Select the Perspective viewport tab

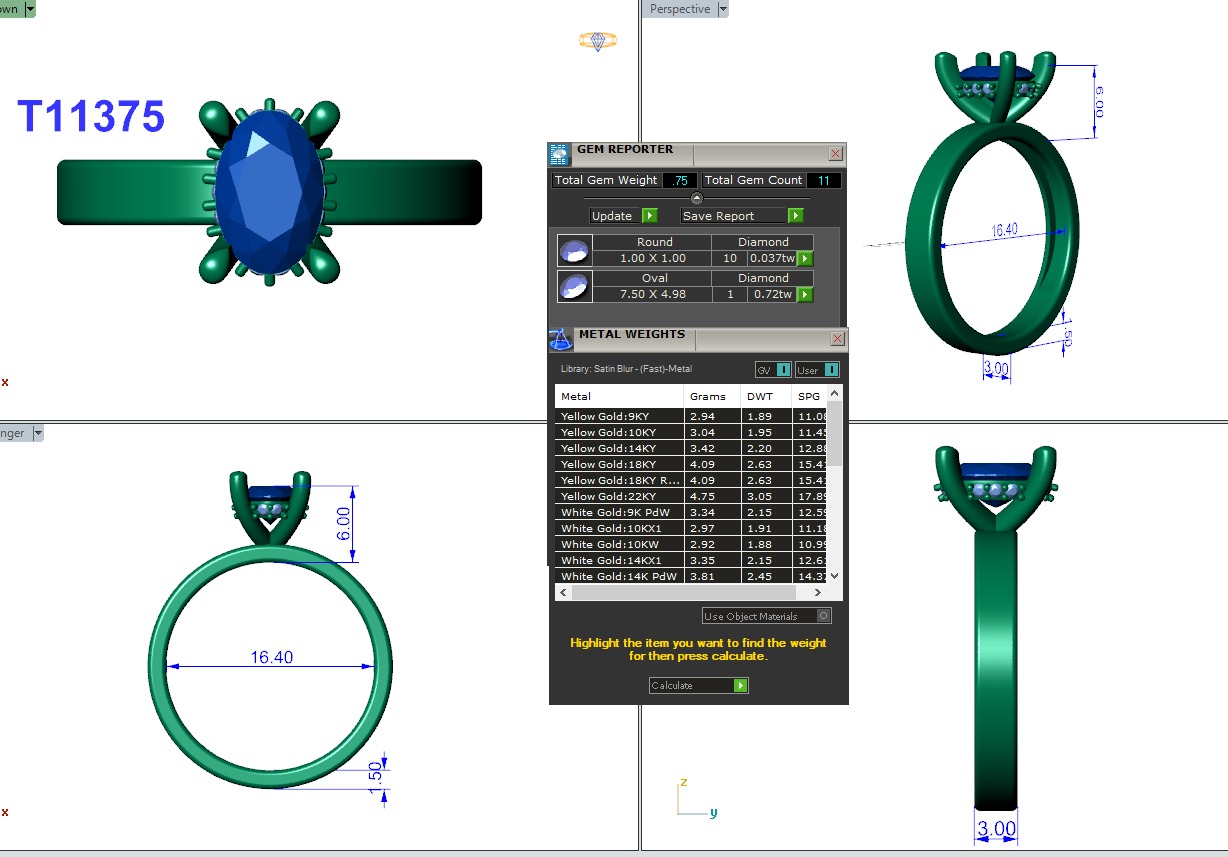click(x=679, y=9)
